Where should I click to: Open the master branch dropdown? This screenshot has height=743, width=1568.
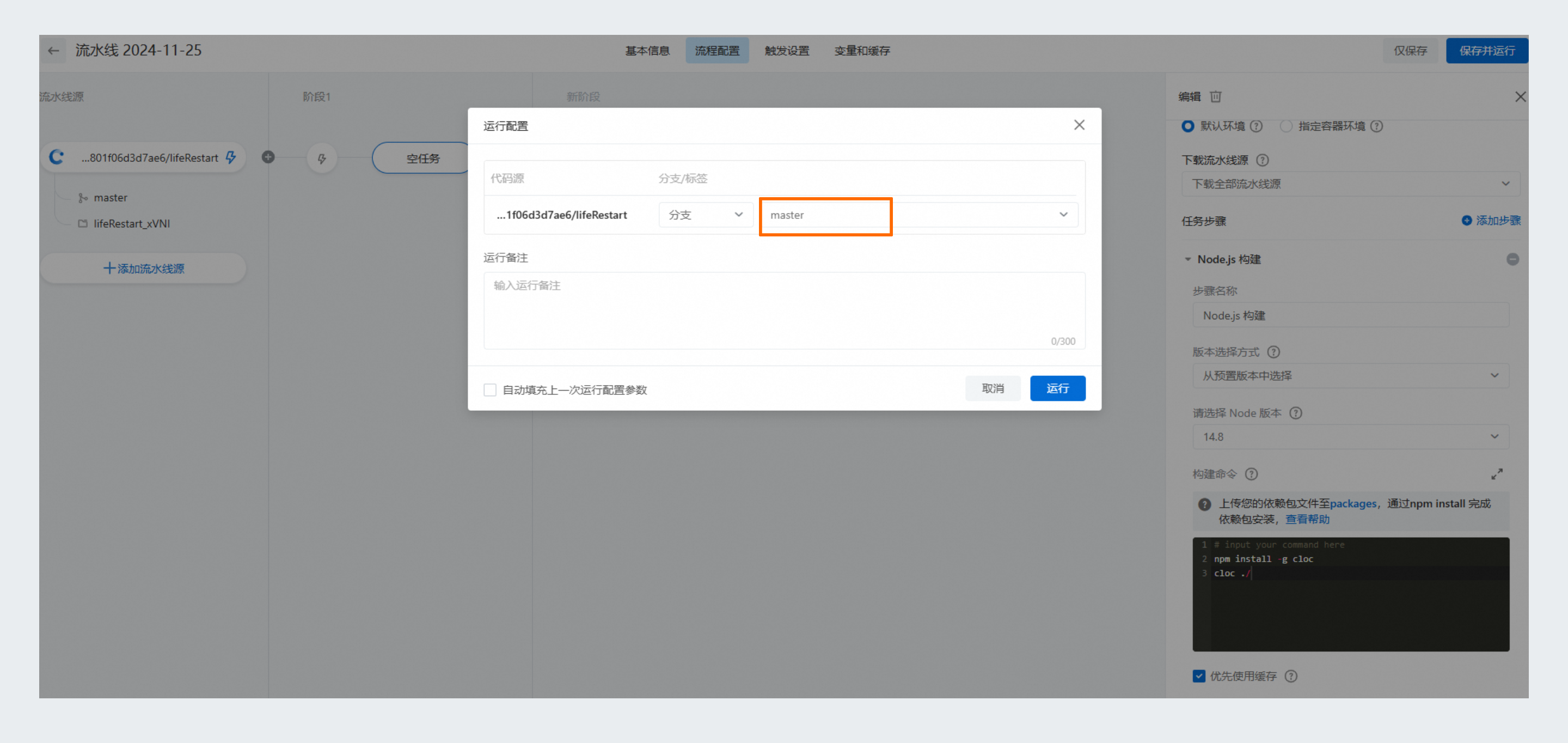(x=918, y=215)
